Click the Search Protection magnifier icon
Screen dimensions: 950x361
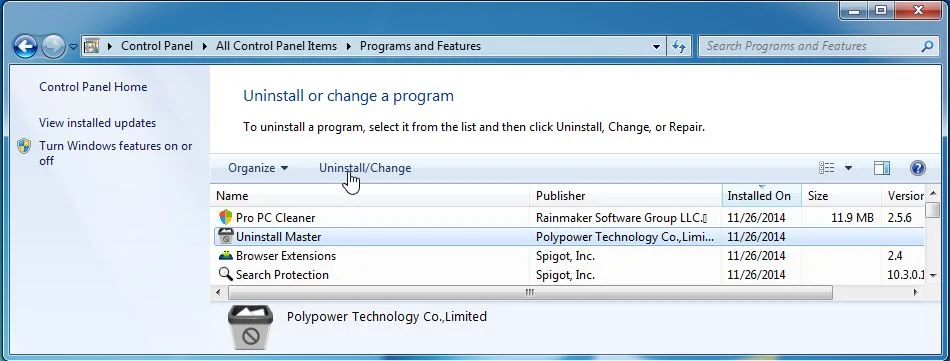[225, 274]
